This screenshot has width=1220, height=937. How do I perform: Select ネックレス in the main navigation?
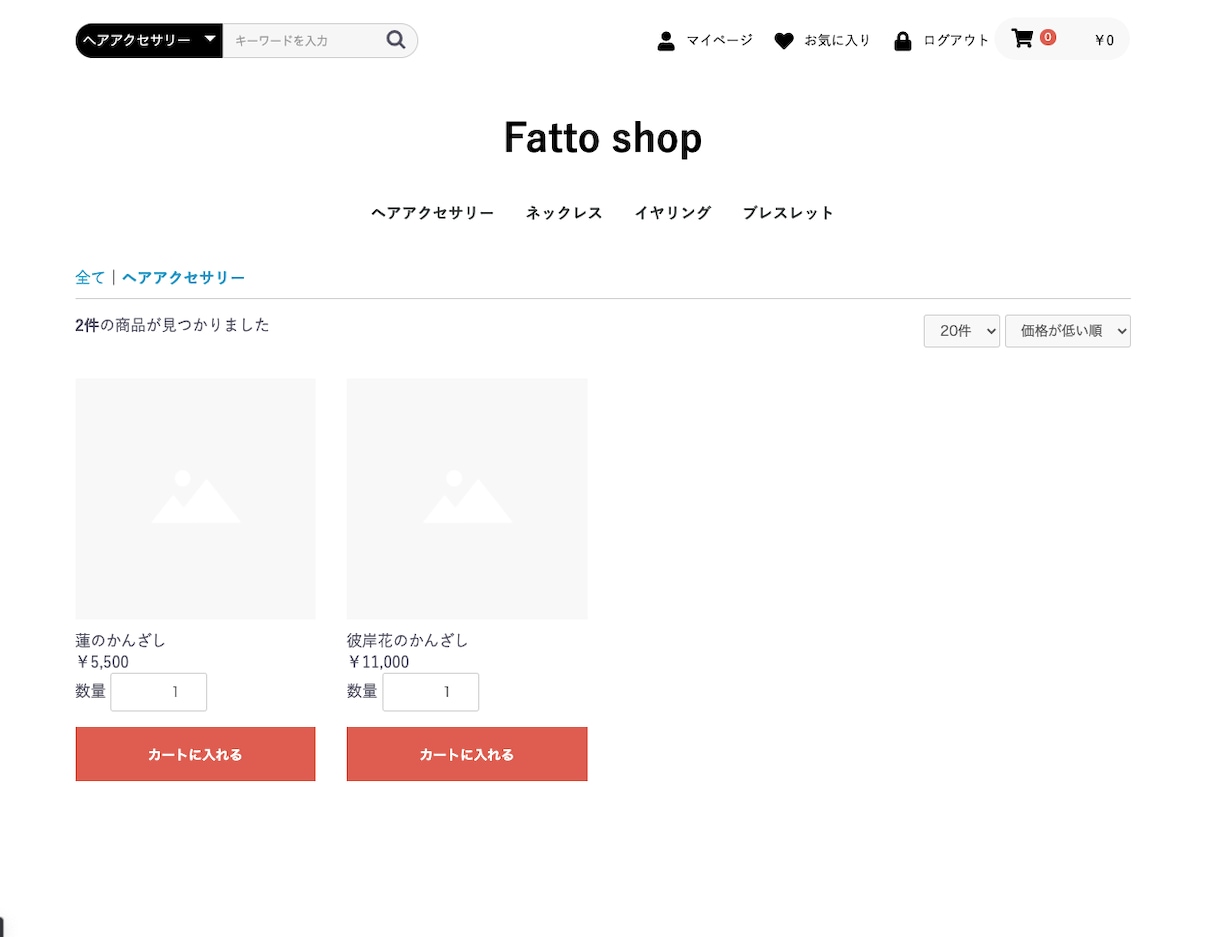[564, 213]
